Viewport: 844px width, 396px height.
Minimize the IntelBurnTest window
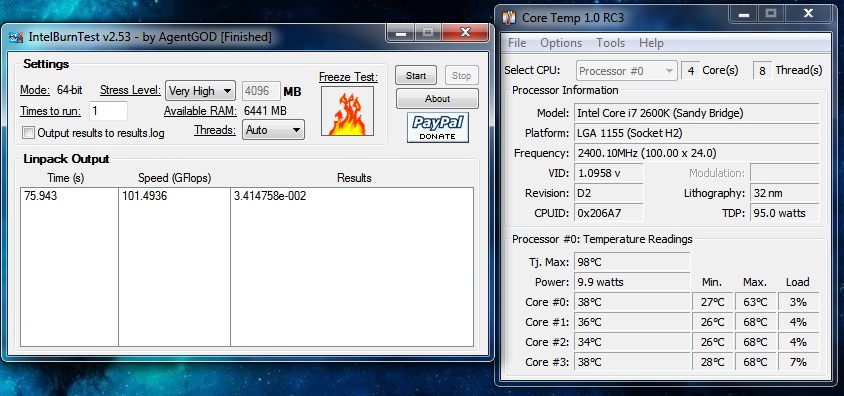401,33
